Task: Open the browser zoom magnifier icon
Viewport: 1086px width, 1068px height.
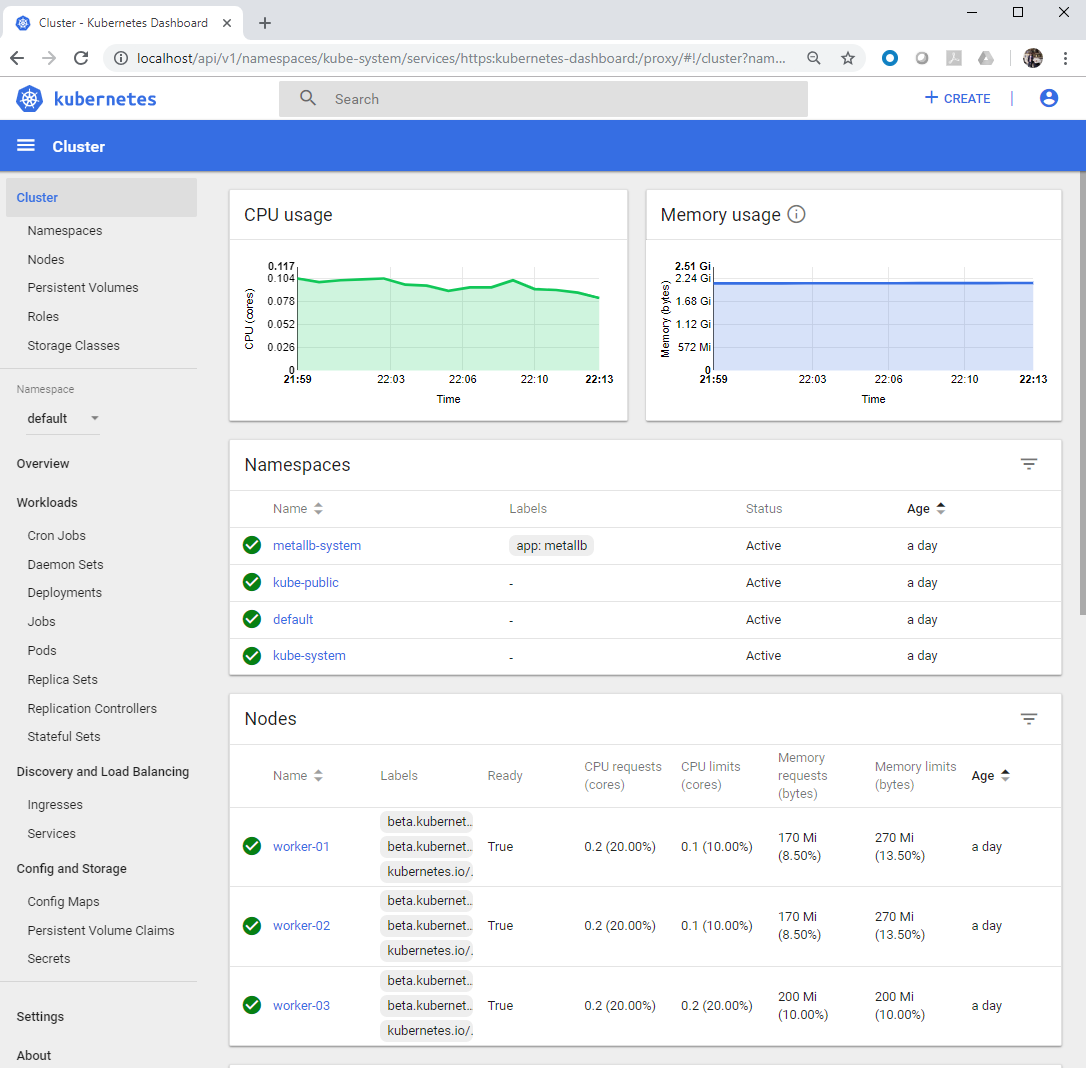Action: tap(814, 58)
